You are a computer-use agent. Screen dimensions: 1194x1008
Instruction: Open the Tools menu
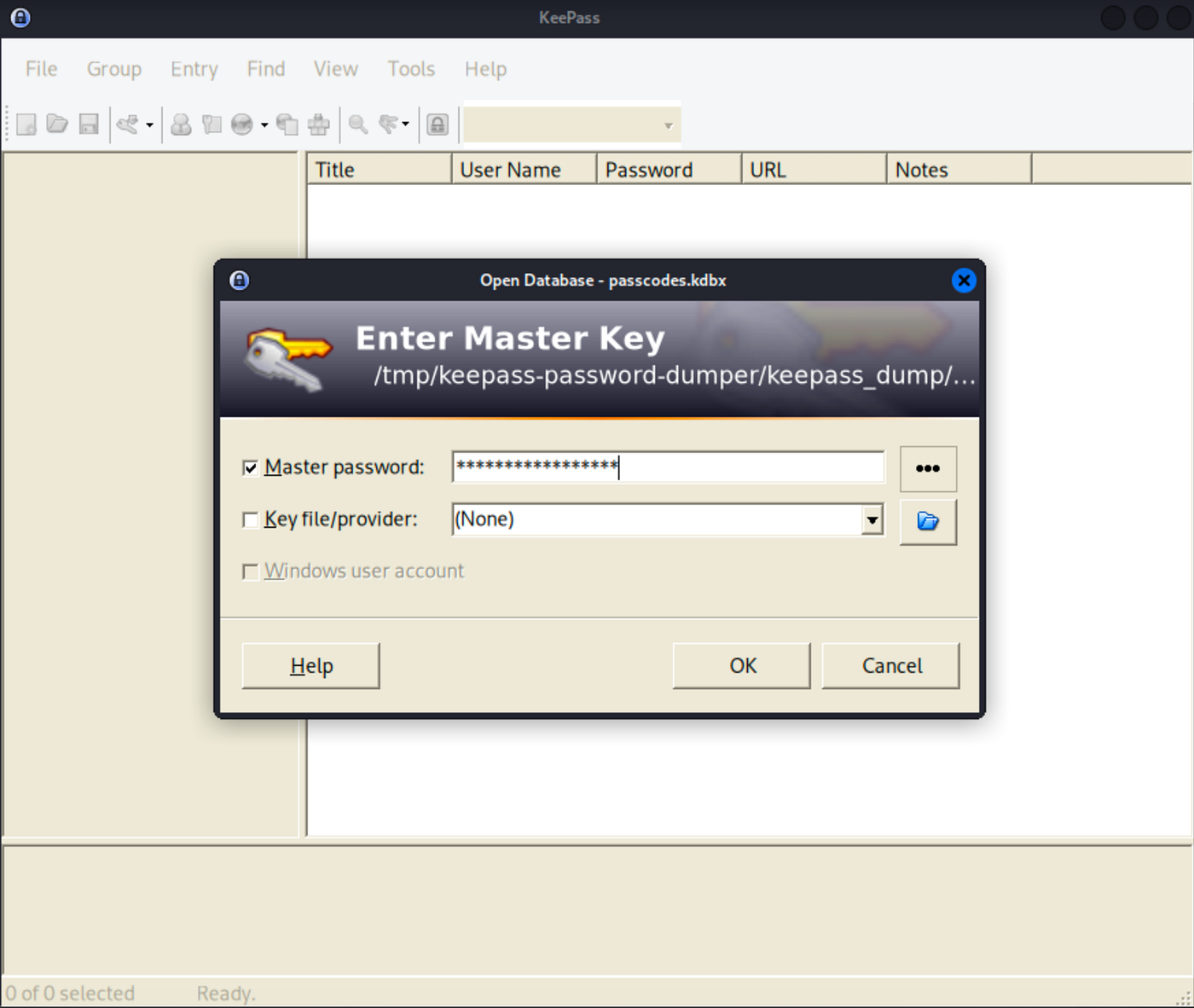coord(411,69)
